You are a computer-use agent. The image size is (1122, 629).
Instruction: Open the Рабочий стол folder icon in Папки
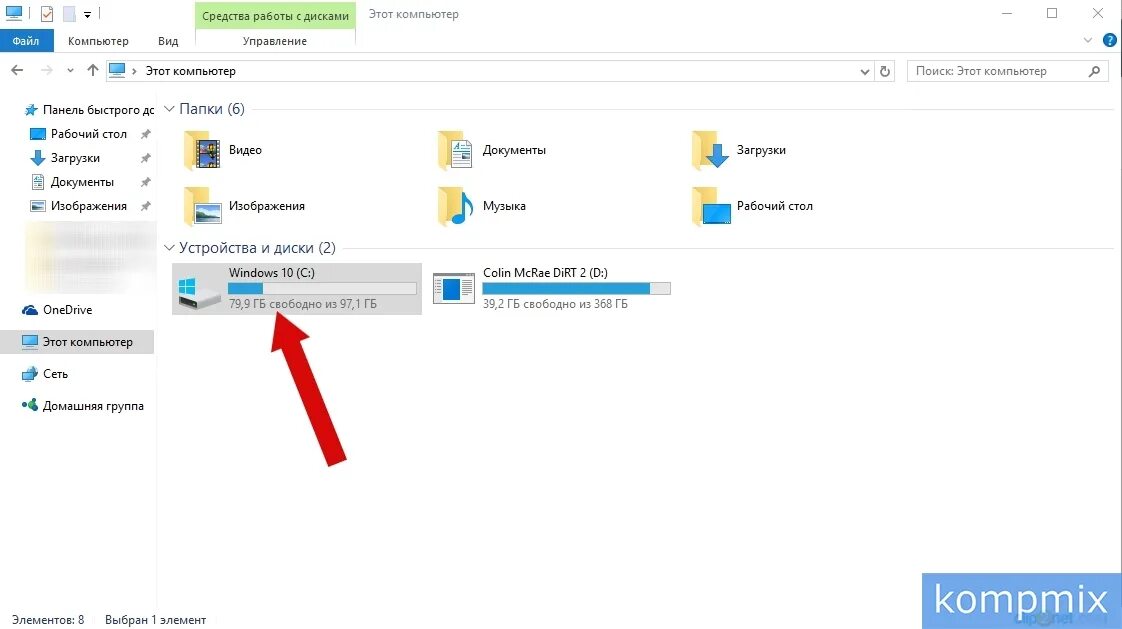(711, 206)
